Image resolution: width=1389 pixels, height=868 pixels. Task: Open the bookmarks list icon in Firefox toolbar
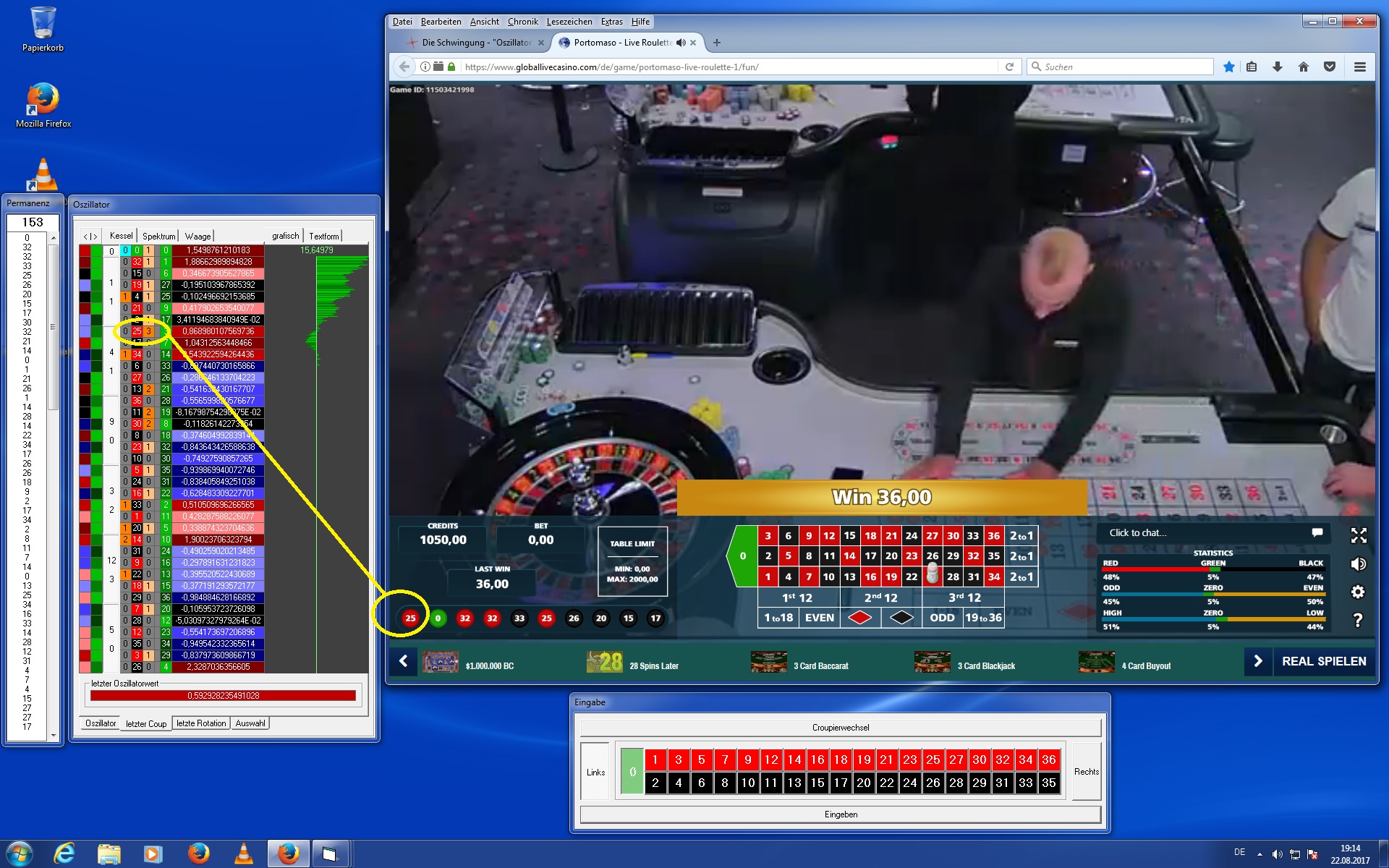1252,67
